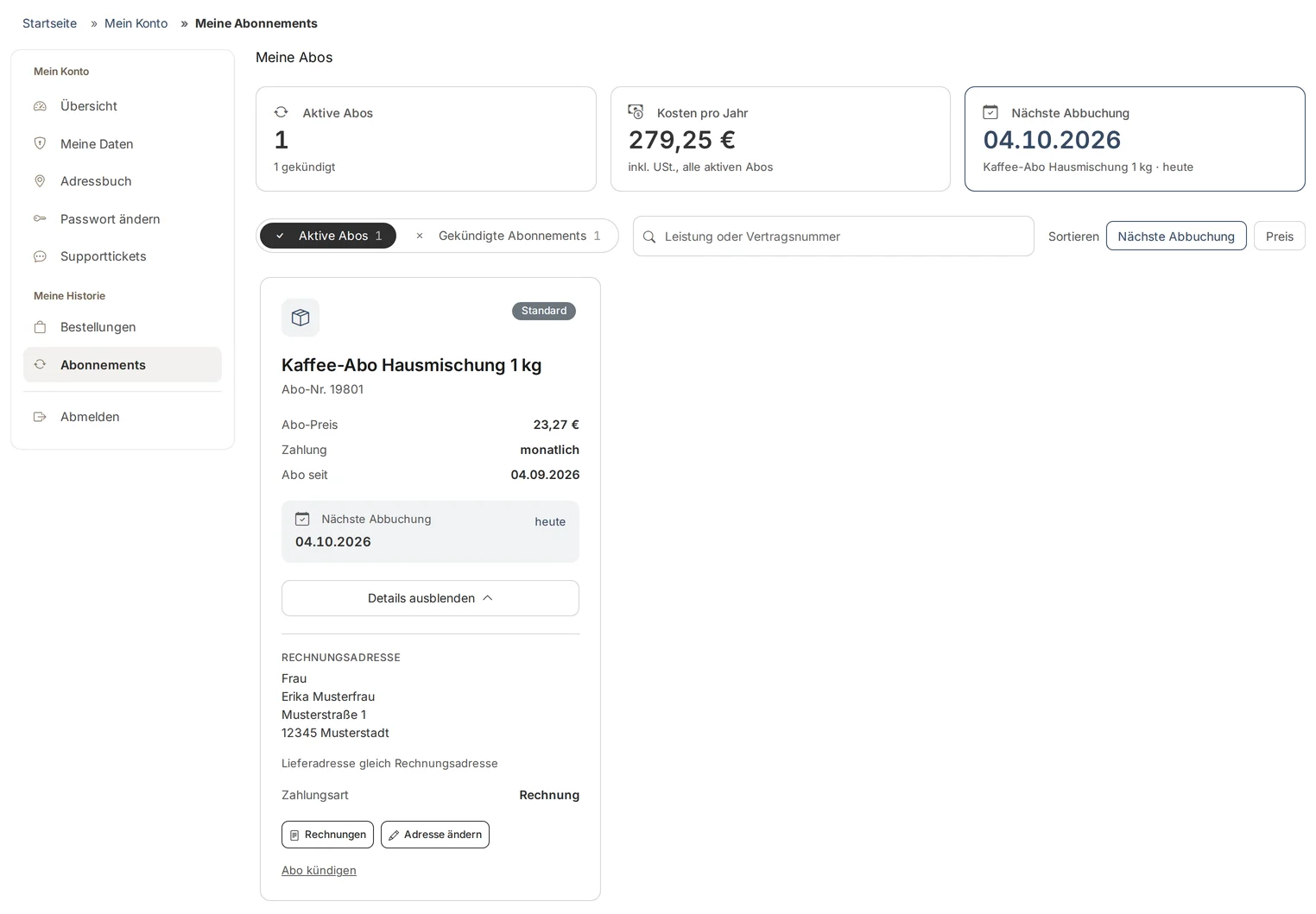Go to Startseite breadcrumb link
This screenshot has height=914, width=1316.
click(x=49, y=23)
